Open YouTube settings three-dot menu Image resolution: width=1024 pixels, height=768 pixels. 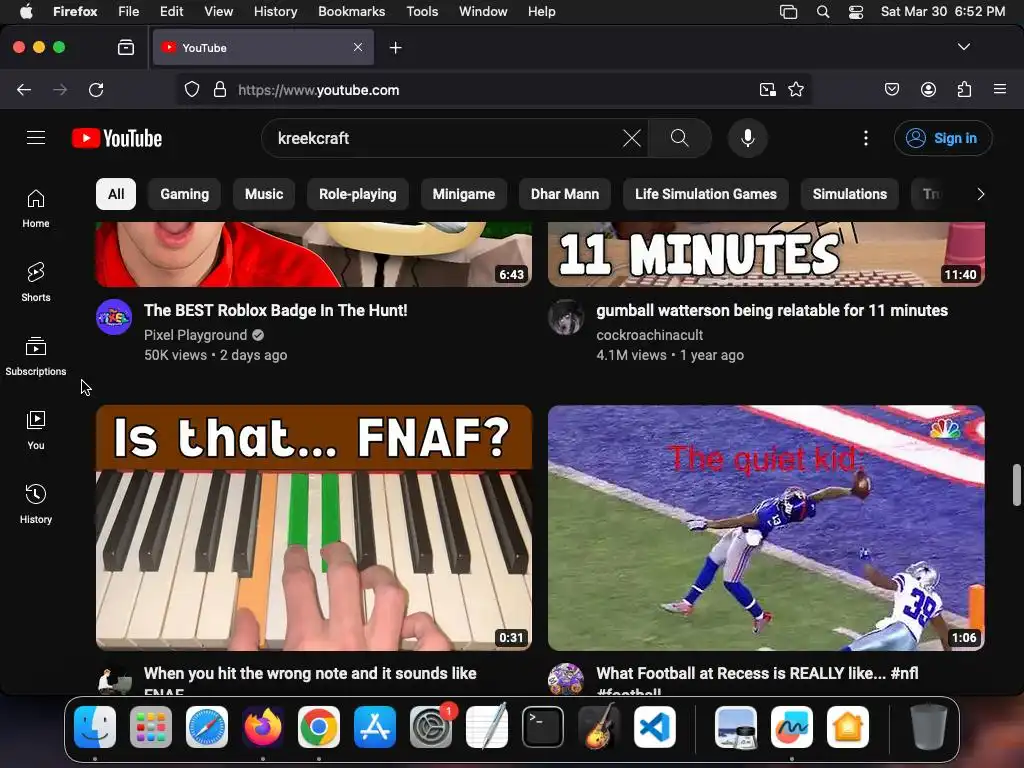click(x=865, y=138)
